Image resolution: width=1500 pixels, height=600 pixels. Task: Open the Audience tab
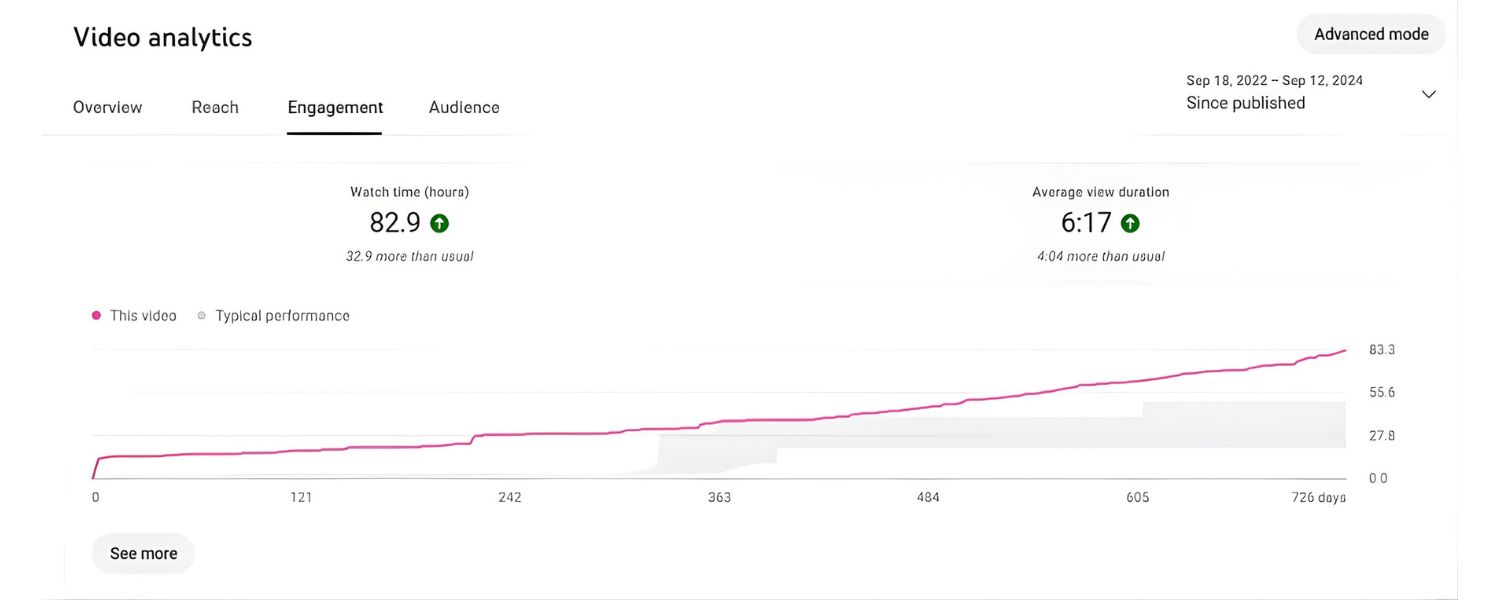coord(463,107)
